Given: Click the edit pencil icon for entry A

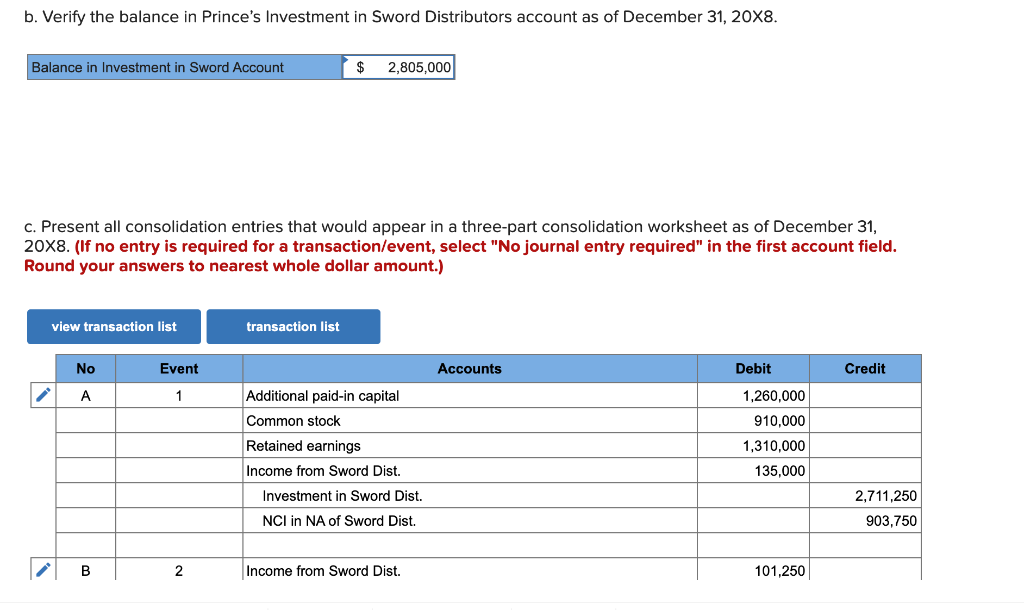Looking at the screenshot, I should [41, 395].
